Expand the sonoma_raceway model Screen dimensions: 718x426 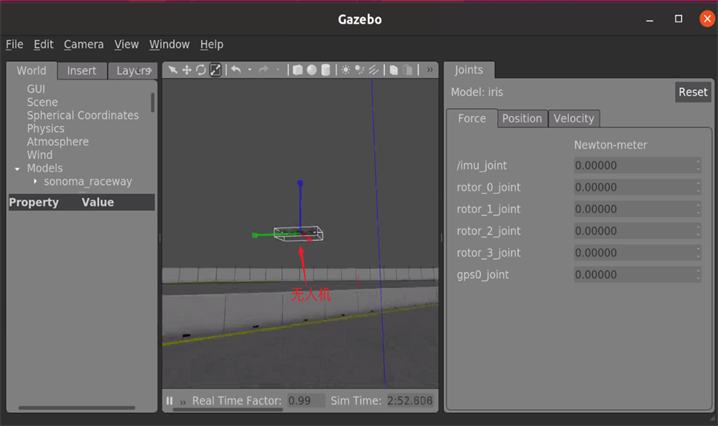[x=35, y=182]
